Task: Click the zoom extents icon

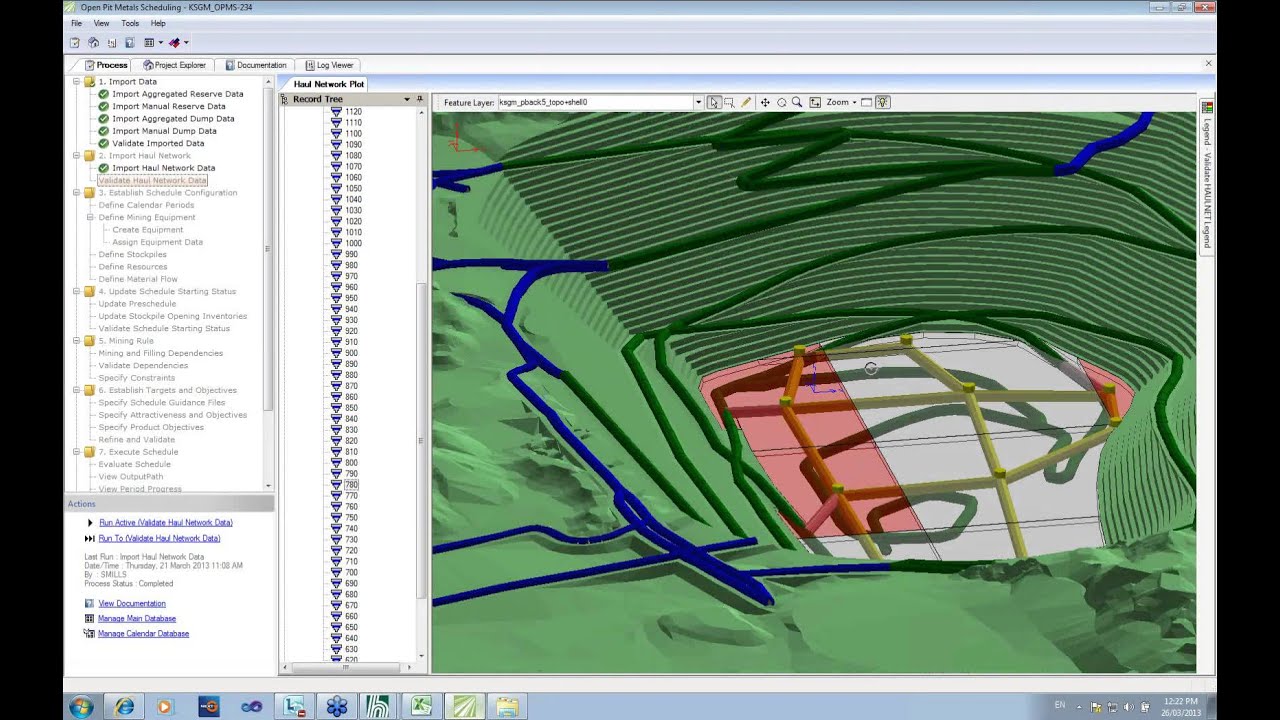Action: tap(815, 102)
